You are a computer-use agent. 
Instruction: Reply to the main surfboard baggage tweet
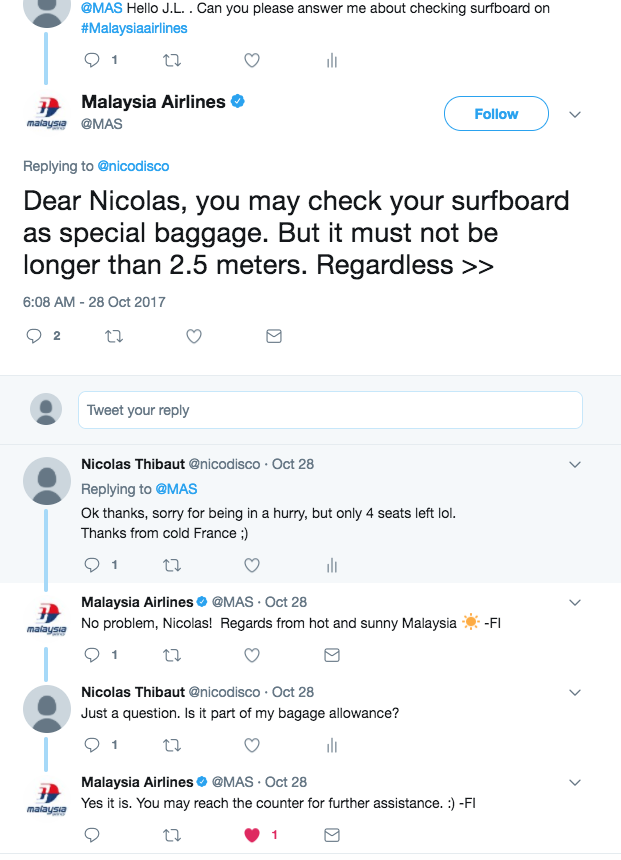tap(33, 337)
